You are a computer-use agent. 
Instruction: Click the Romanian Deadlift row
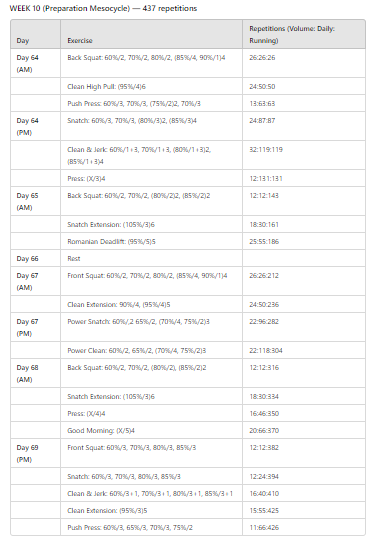(x=188, y=241)
